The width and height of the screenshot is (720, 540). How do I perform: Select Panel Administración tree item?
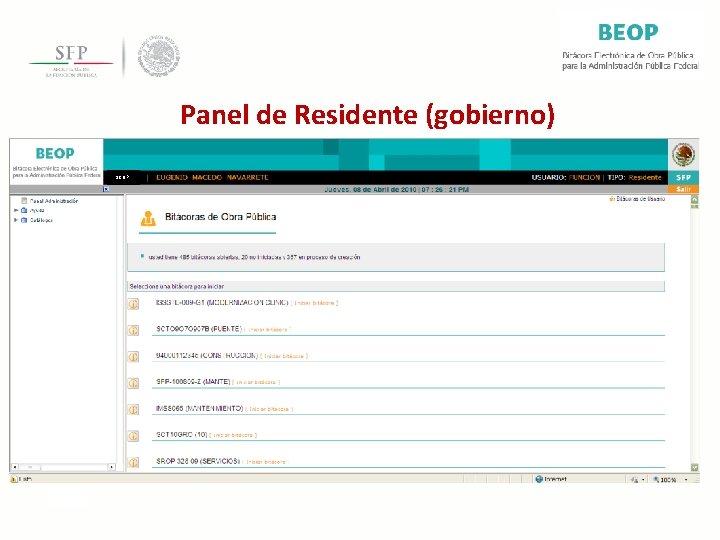click(54, 201)
